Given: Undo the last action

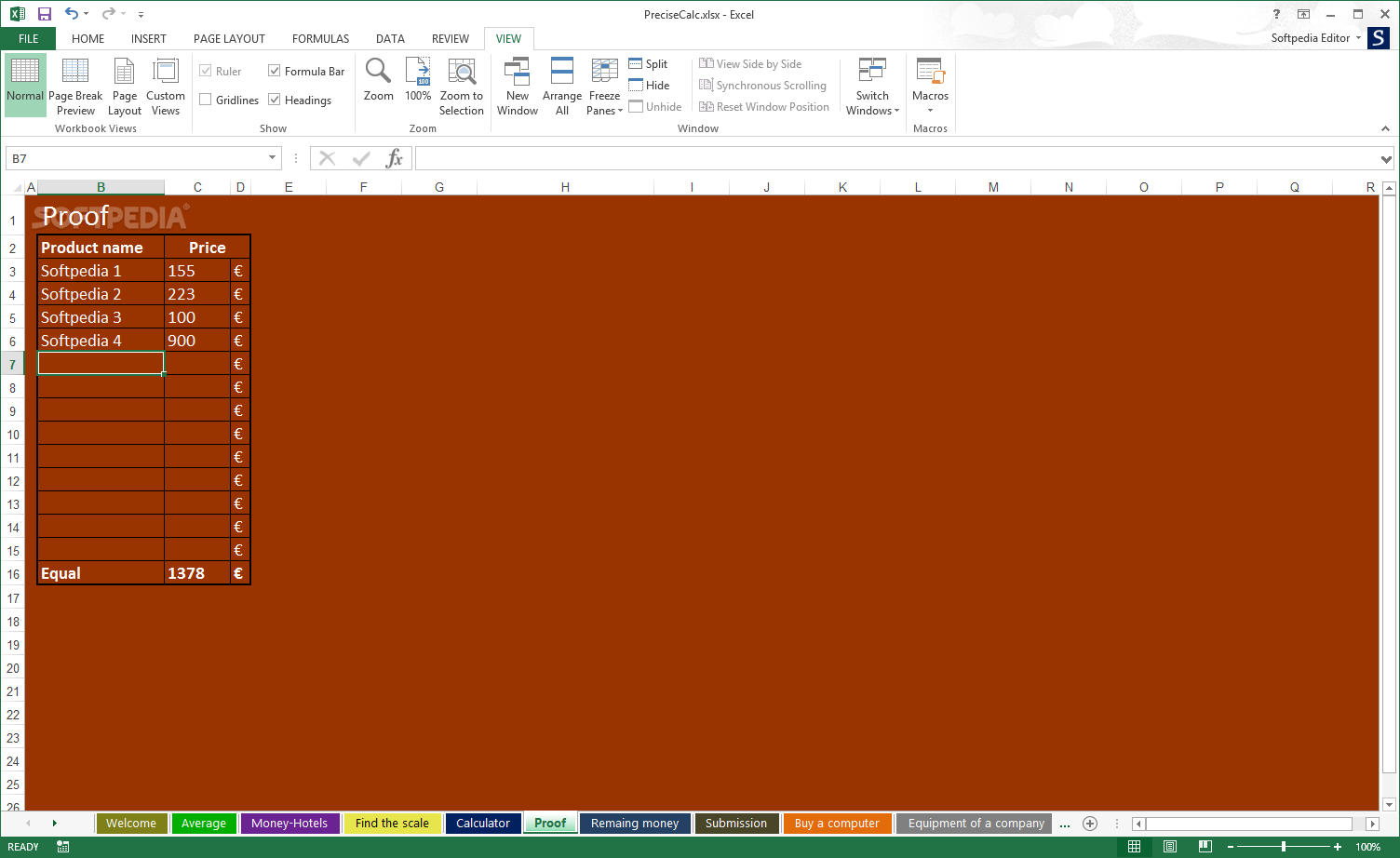Looking at the screenshot, I should coord(72,14).
